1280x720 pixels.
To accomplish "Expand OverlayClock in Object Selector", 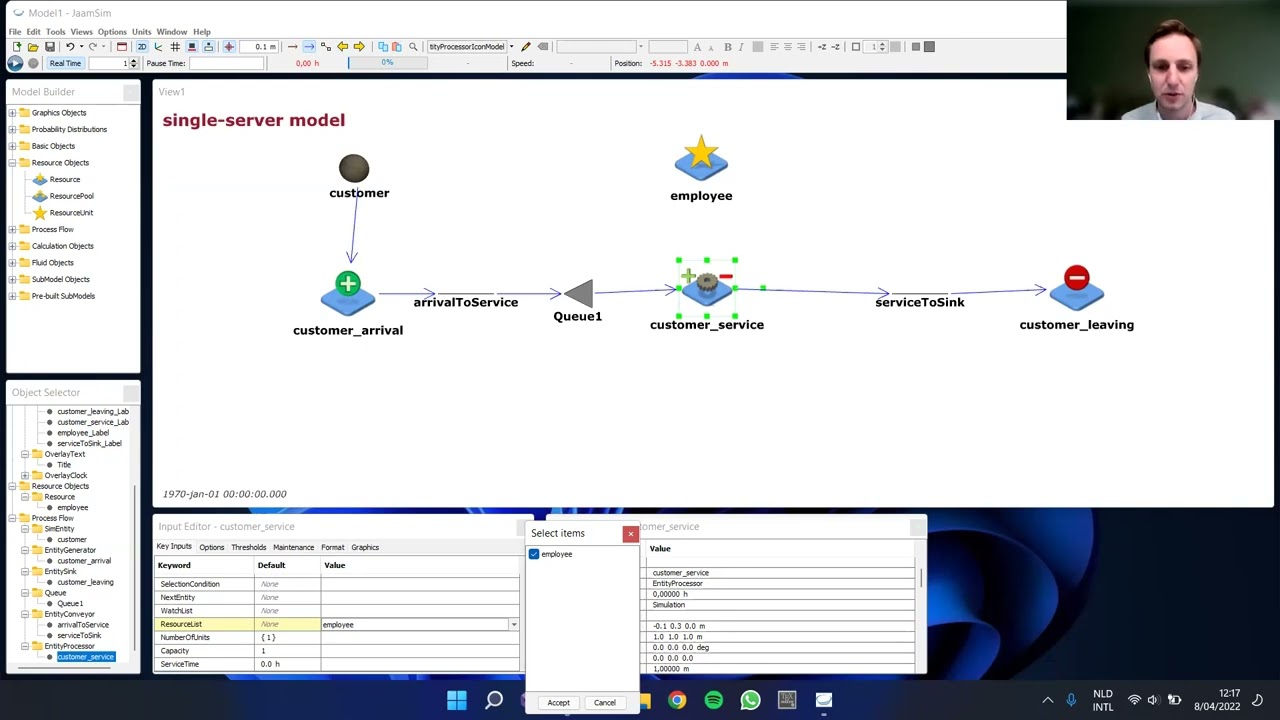I will coord(25,475).
